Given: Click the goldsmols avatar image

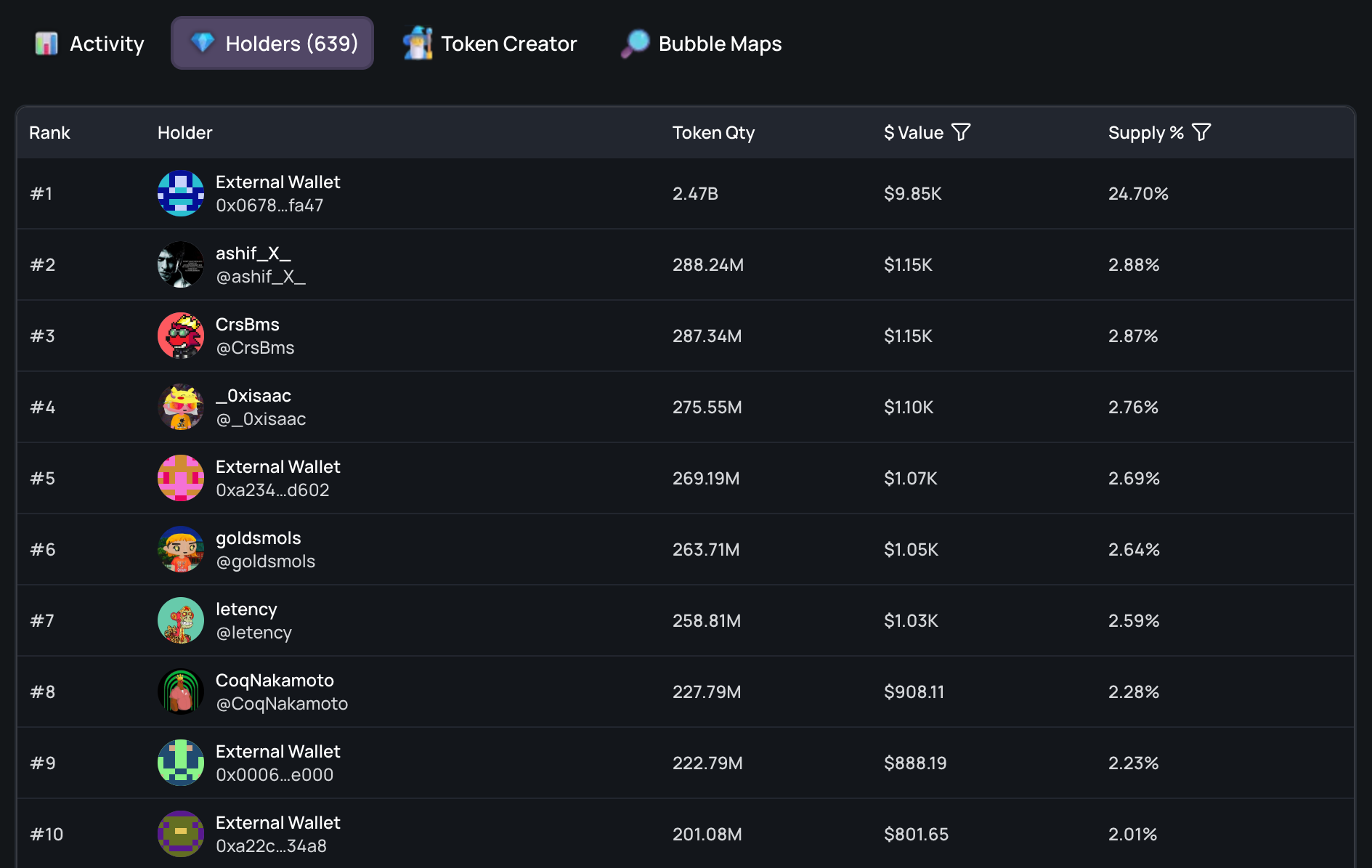Looking at the screenshot, I should pos(181,549).
